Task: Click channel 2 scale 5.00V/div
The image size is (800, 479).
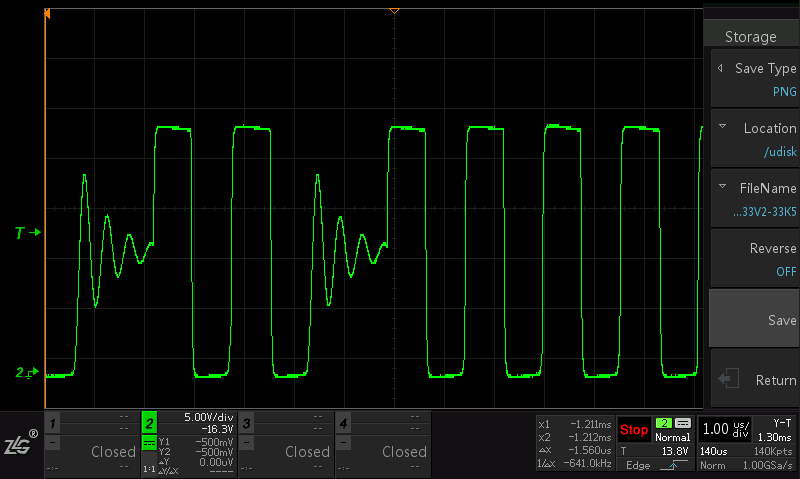Action: [209, 417]
